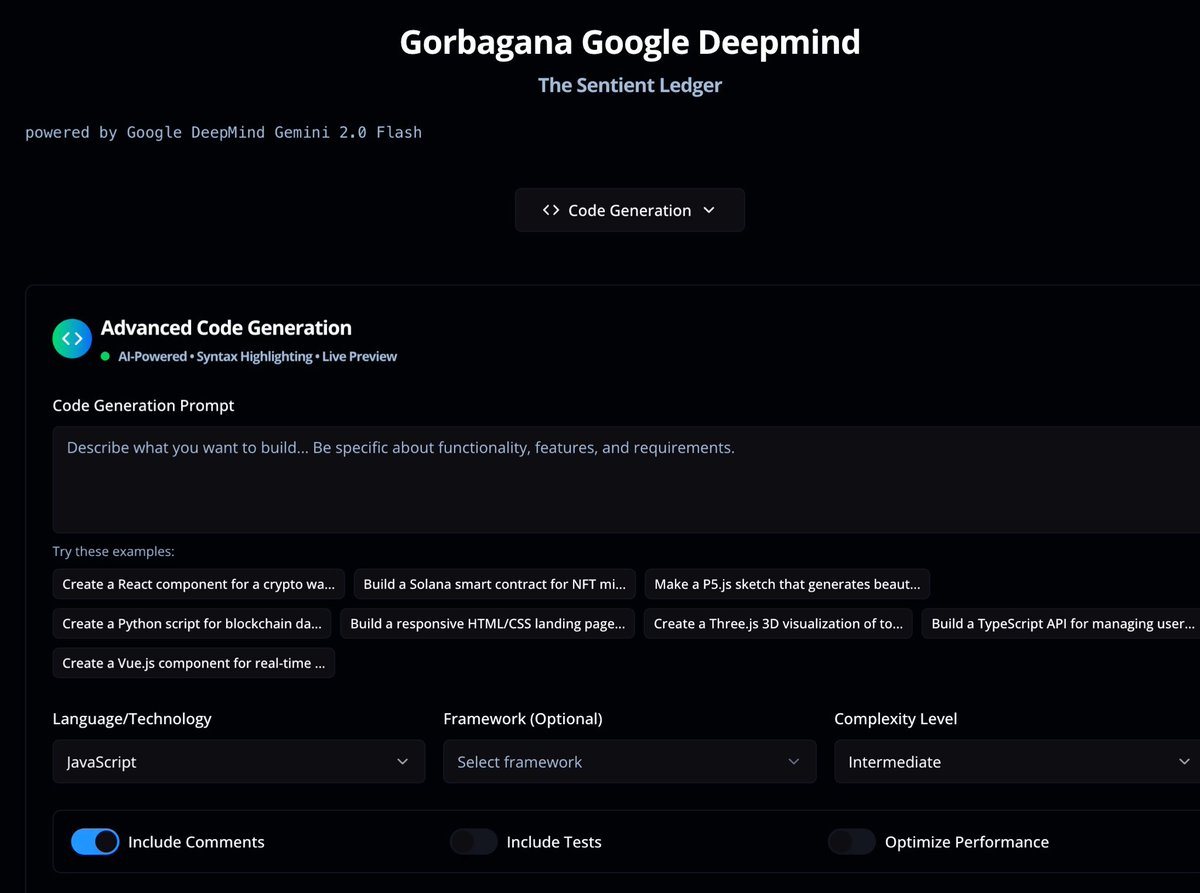Use the TypeScript API for managing users example
Viewport: 1200px width, 893px height.
(1062, 623)
